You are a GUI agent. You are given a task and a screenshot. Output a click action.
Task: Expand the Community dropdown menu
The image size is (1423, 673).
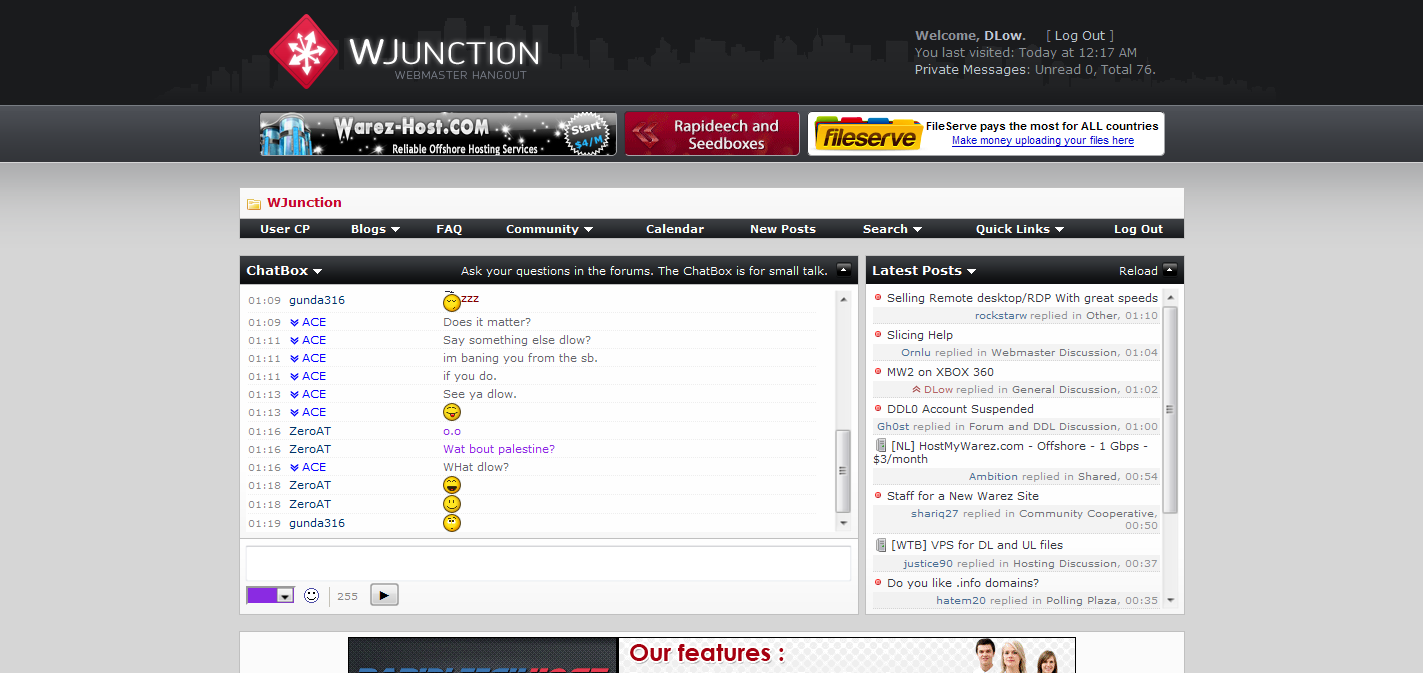pos(549,229)
